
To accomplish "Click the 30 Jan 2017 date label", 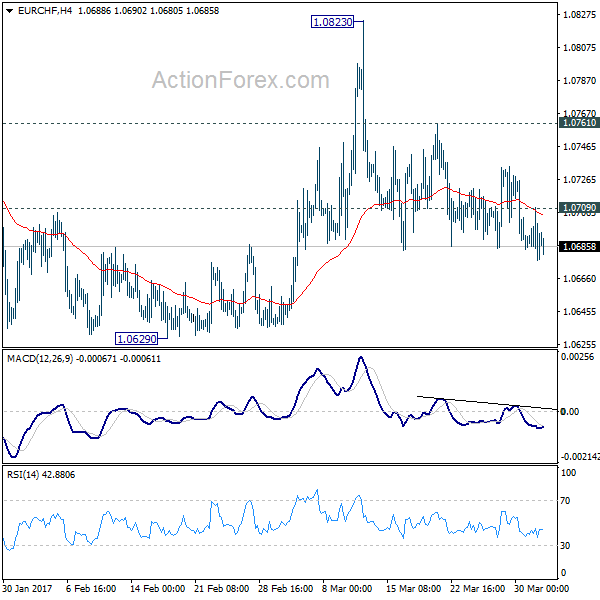I will [x=27, y=588].
